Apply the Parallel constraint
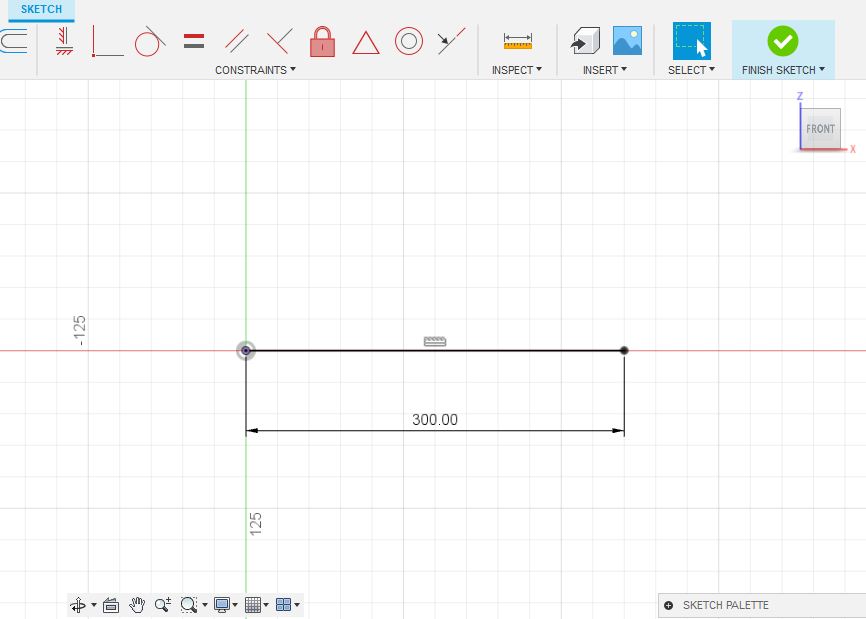This screenshot has width=866, height=619. (x=237, y=41)
